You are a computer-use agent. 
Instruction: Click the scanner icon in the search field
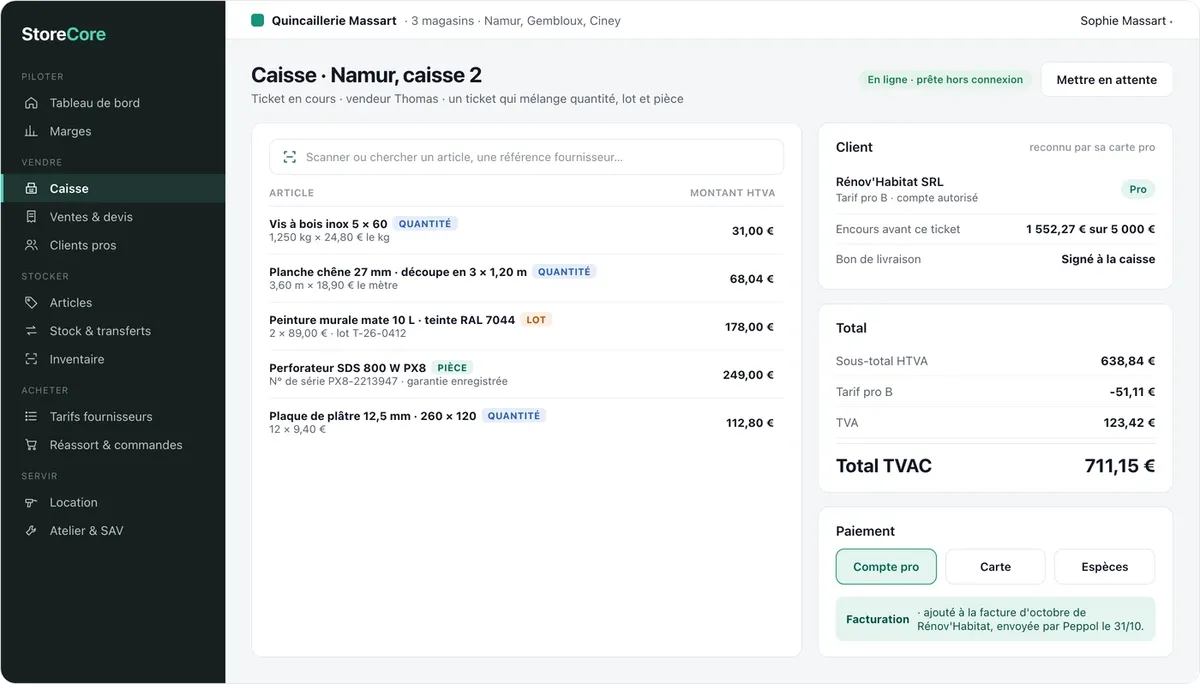[290, 157]
